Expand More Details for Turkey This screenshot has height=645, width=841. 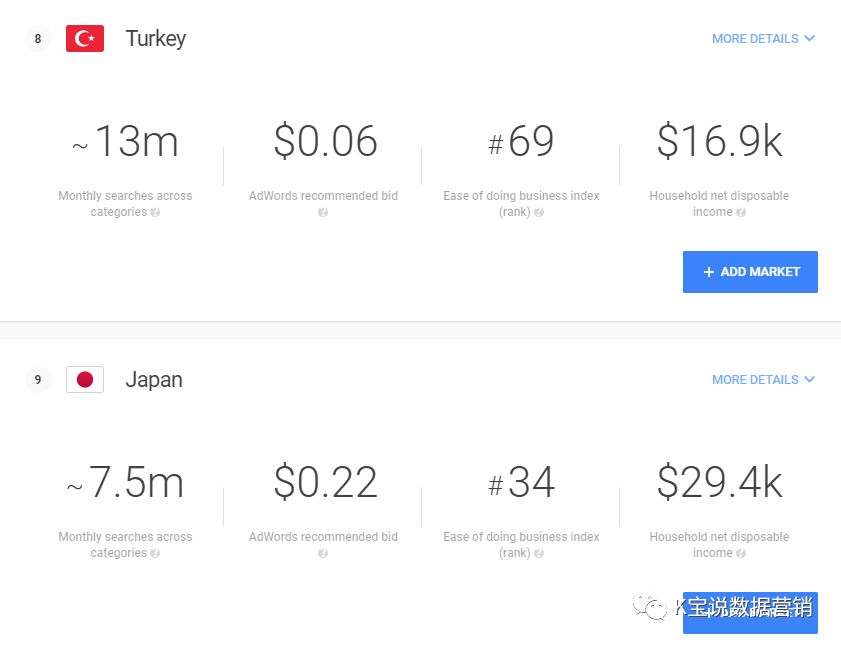point(763,39)
